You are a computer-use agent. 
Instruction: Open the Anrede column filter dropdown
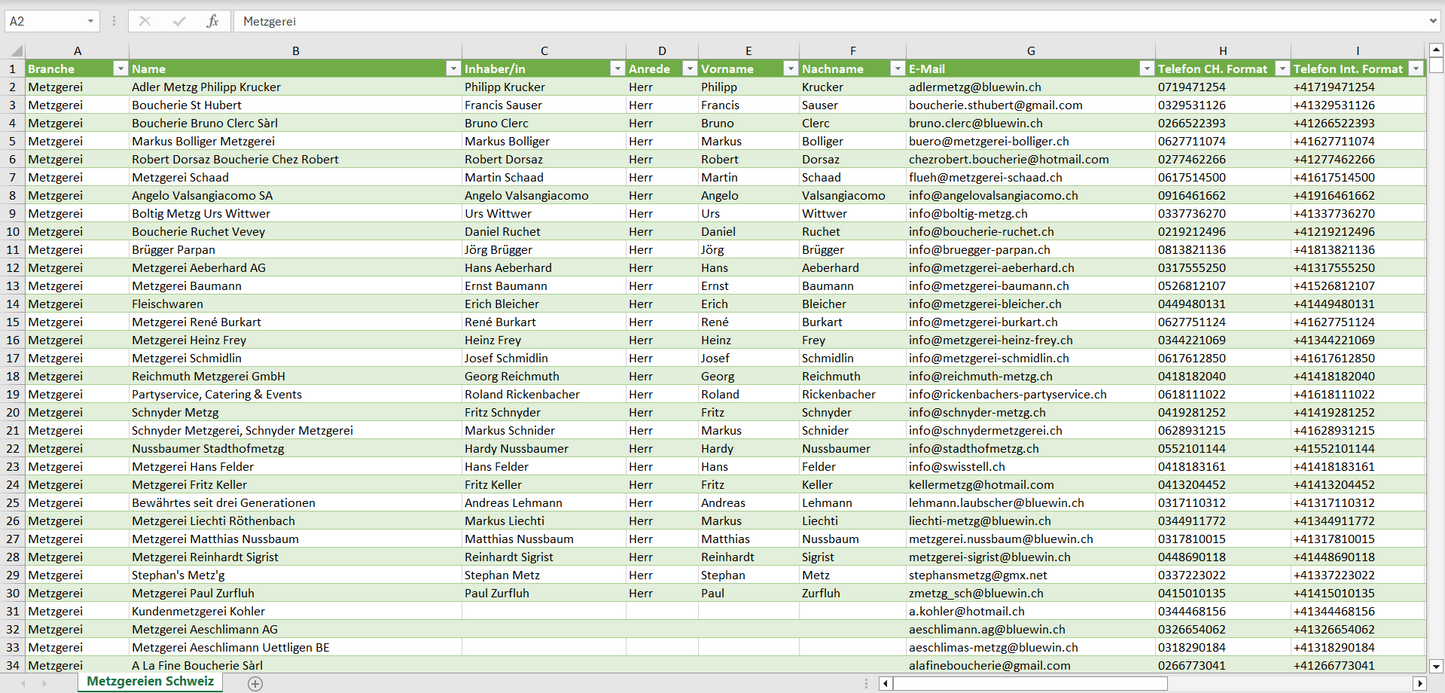coord(689,69)
